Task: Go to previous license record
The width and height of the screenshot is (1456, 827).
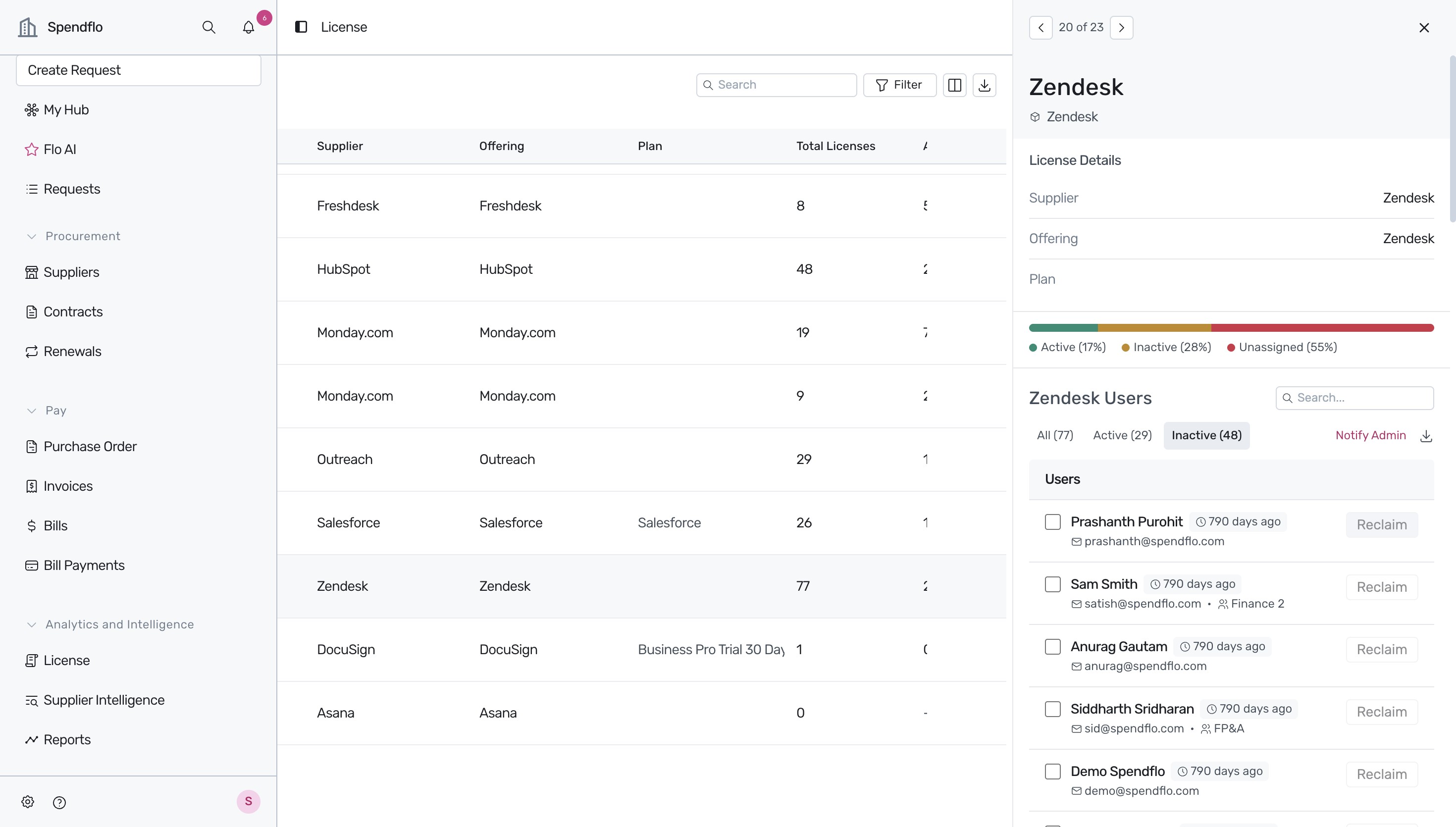Action: tap(1040, 27)
